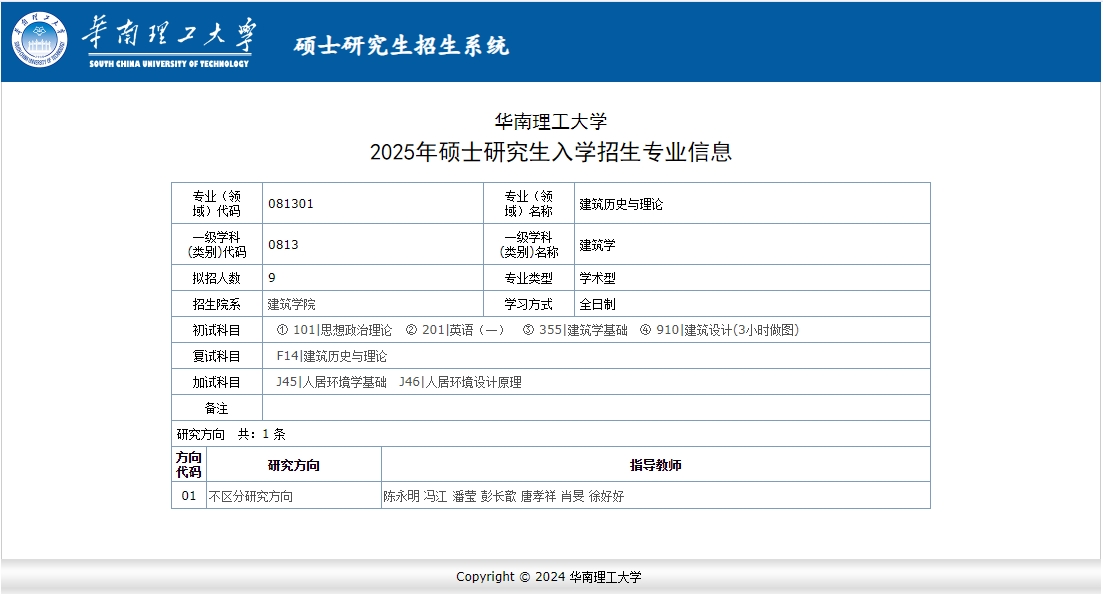Image resolution: width=1103 pixels, height=594 pixels.
Task: Click the 研究方向 共: 1 条 row
Action: point(551,434)
